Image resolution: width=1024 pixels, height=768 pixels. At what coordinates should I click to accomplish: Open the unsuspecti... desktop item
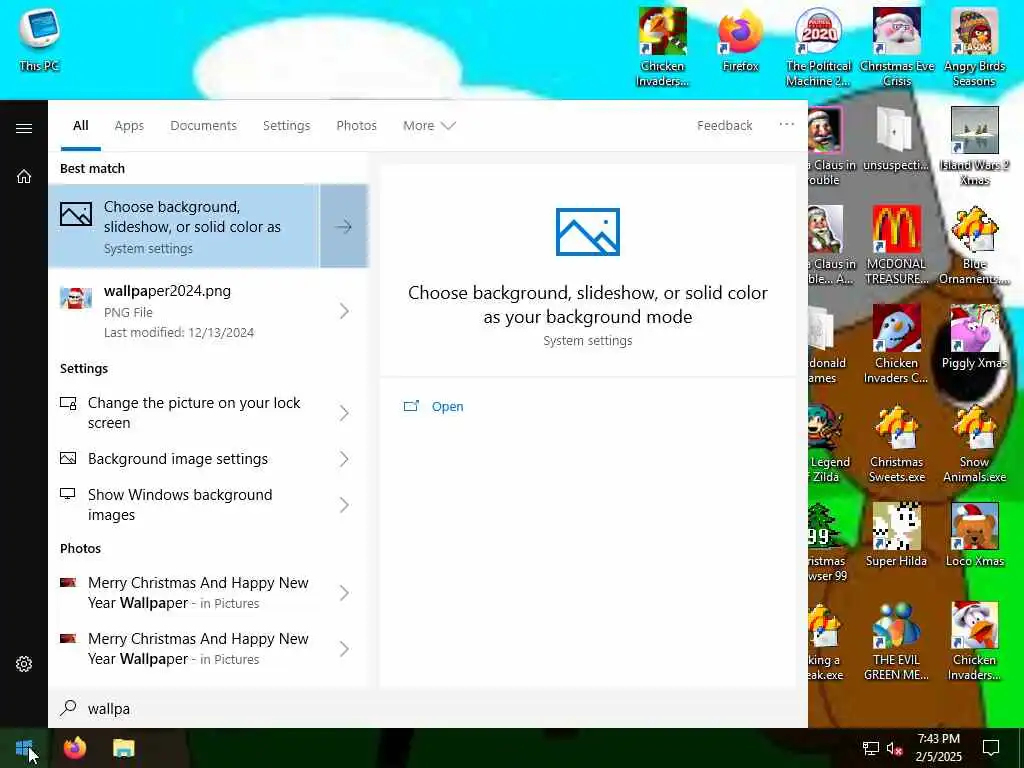[x=895, y=139]
